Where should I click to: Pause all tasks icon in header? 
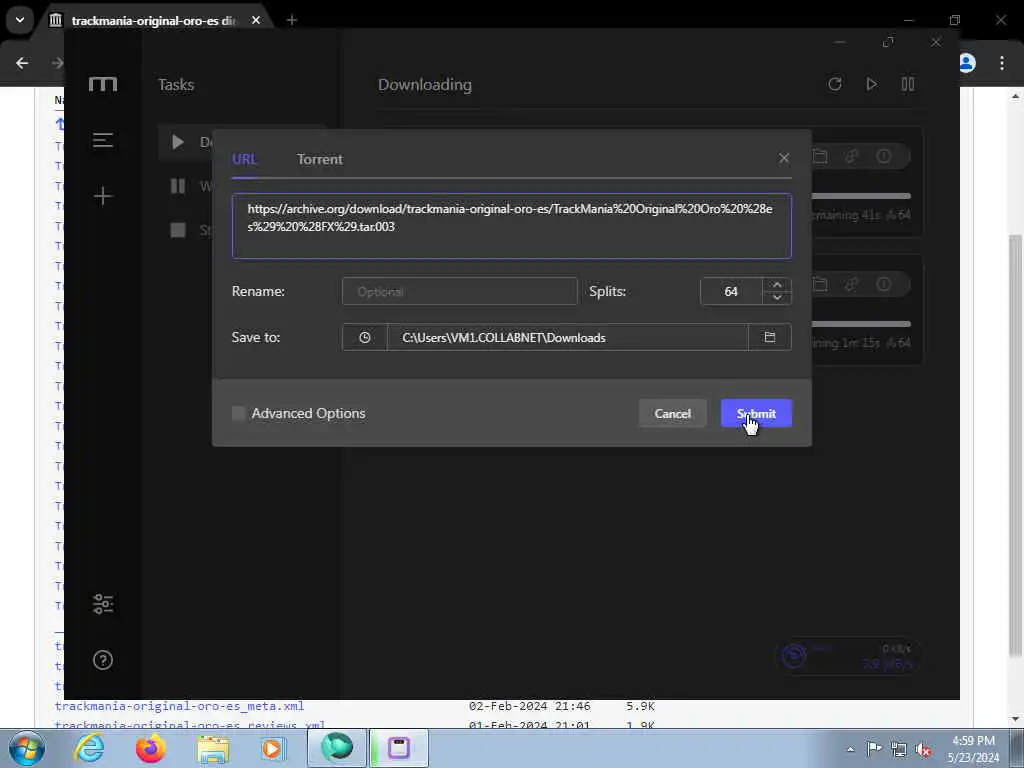click(908, 84)
